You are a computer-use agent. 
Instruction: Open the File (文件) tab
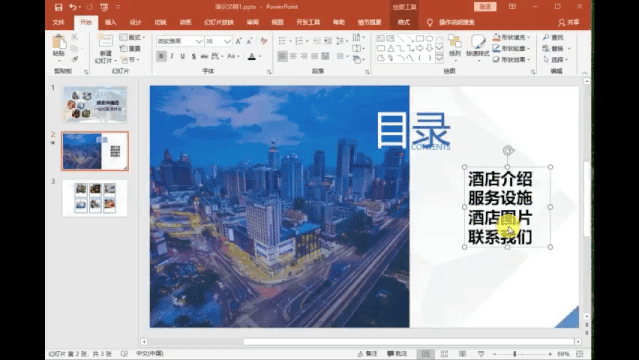click(x=59, y=22)
